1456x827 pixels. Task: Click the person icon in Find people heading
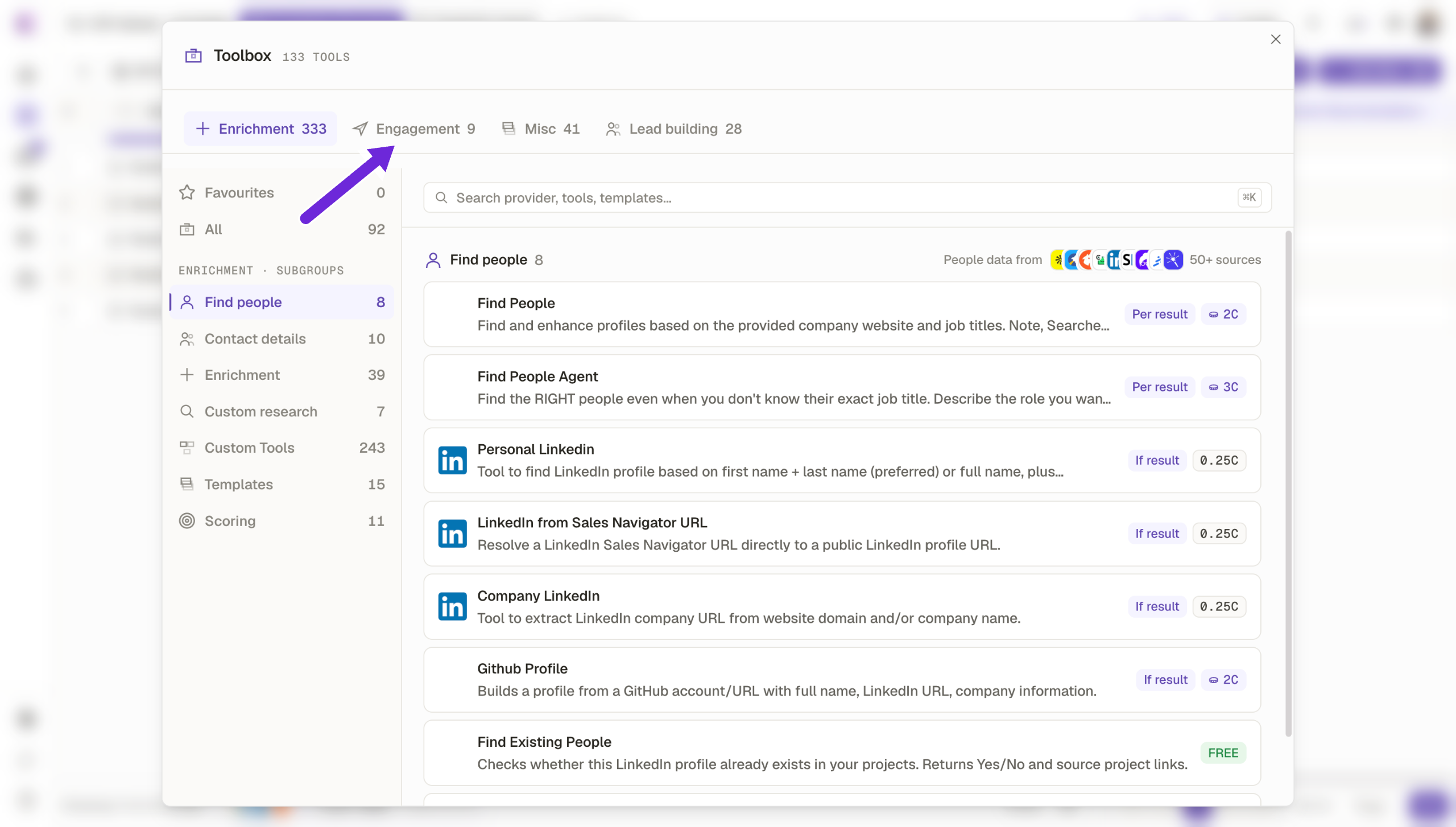click(433, 260)
